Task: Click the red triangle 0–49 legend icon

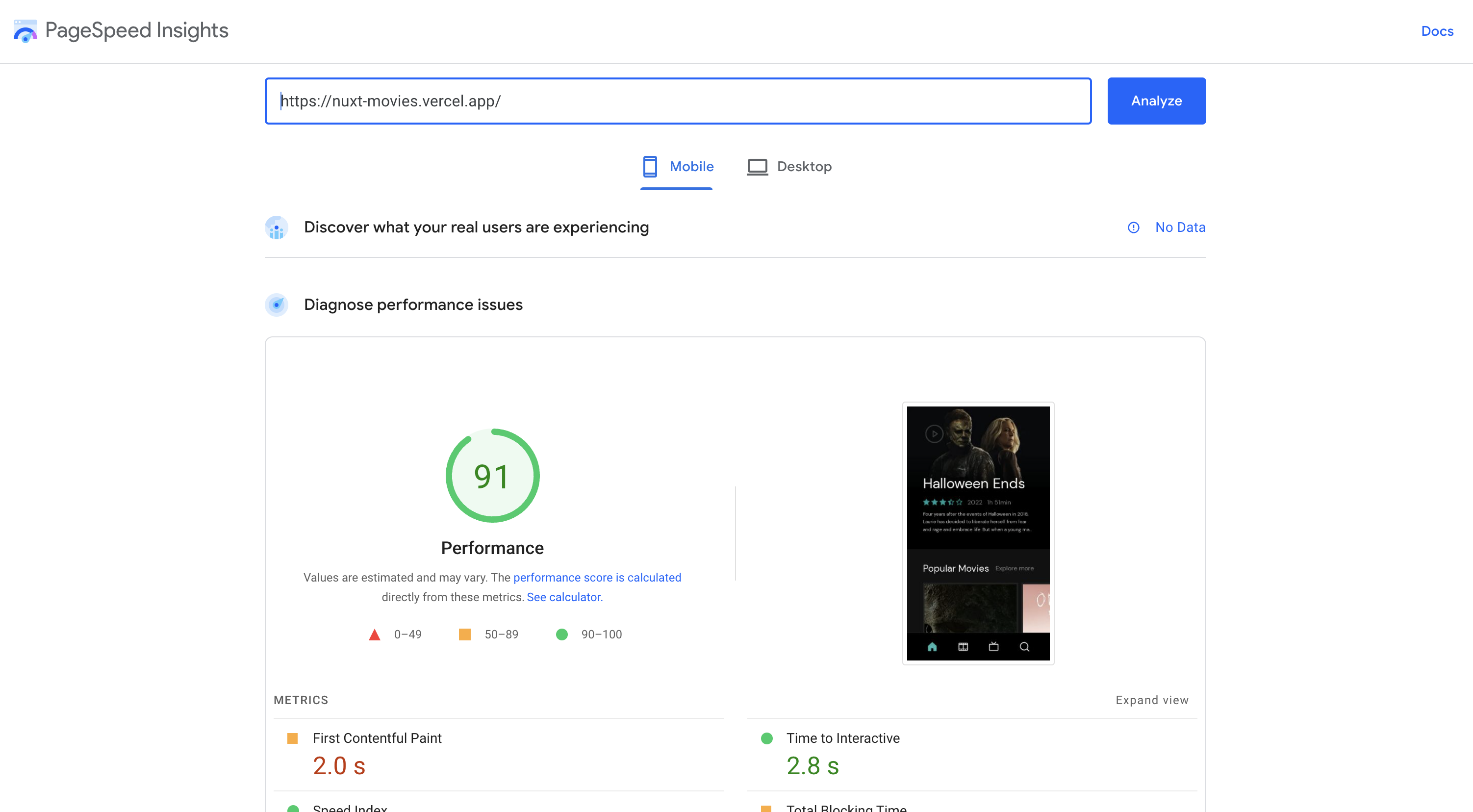Action: [x=375, y=634]
